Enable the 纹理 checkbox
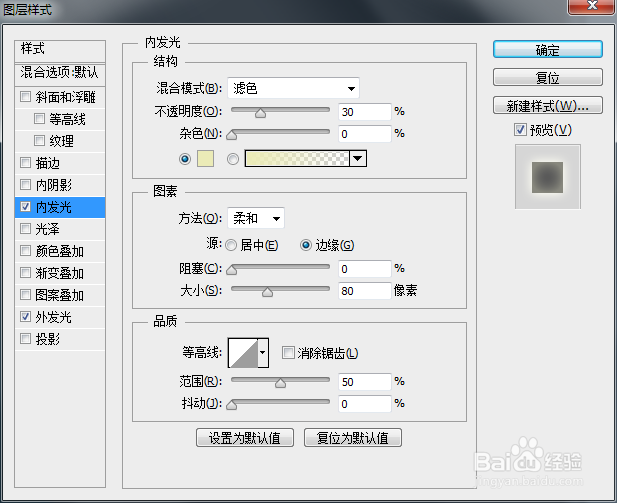 click(39, 141)
